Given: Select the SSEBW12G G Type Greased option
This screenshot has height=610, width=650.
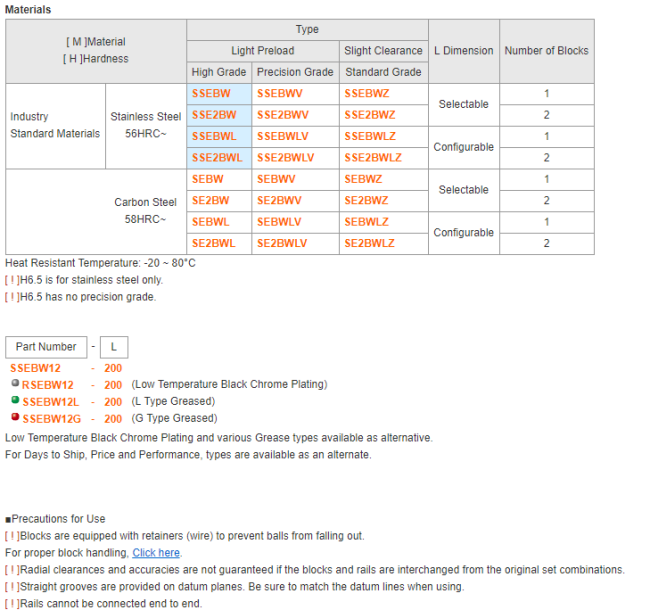Looking at the screenshot, I should (x=52, y=418).
